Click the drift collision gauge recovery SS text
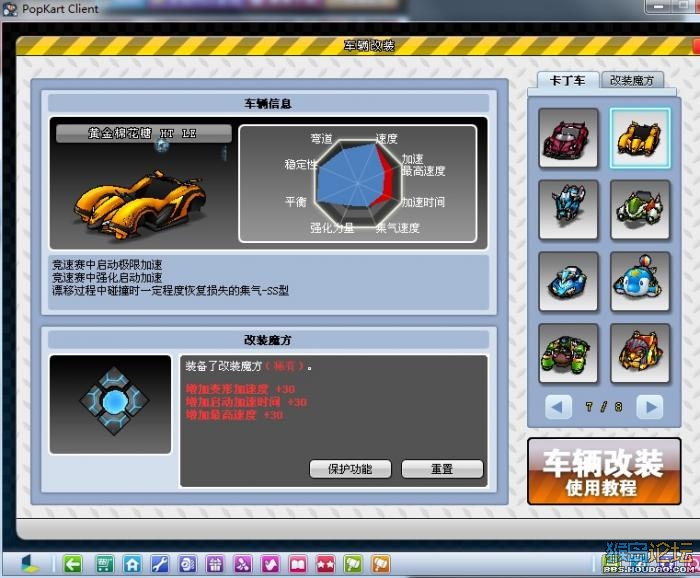 [171, 291]
